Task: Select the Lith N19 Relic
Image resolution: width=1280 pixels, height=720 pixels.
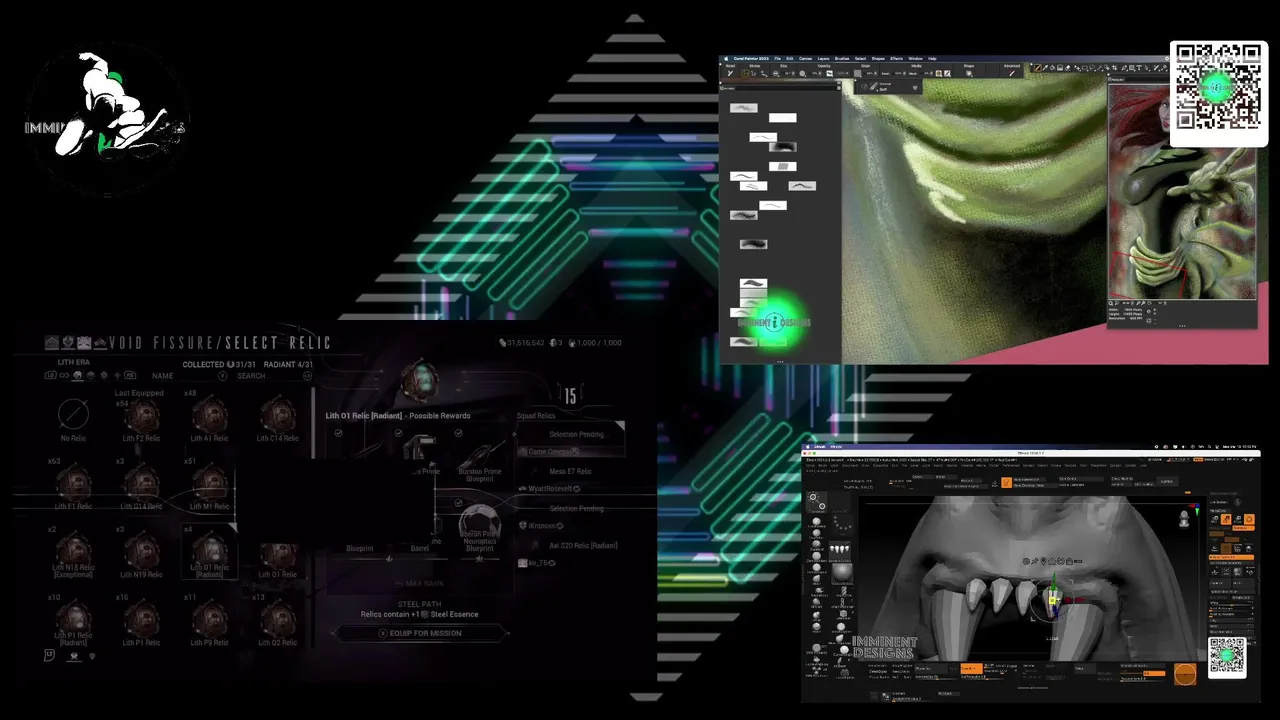Action: [x=141, y=555]
